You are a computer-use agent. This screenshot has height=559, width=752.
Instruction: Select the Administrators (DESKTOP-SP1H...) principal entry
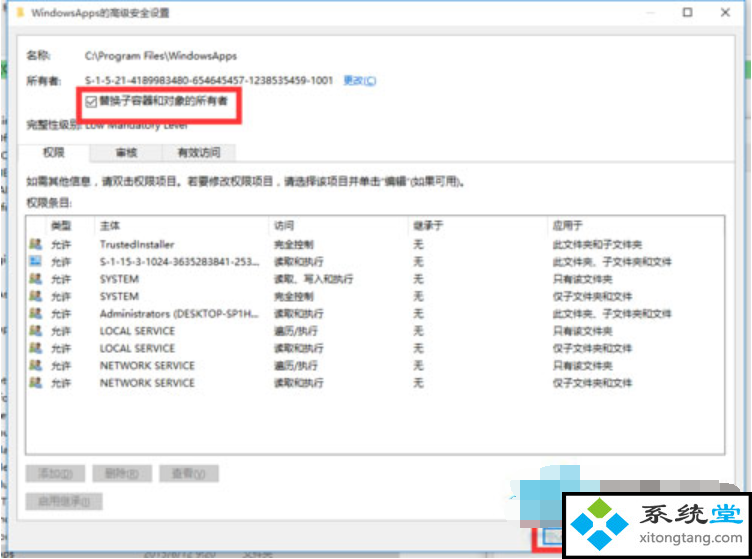(x=179, y=314)
